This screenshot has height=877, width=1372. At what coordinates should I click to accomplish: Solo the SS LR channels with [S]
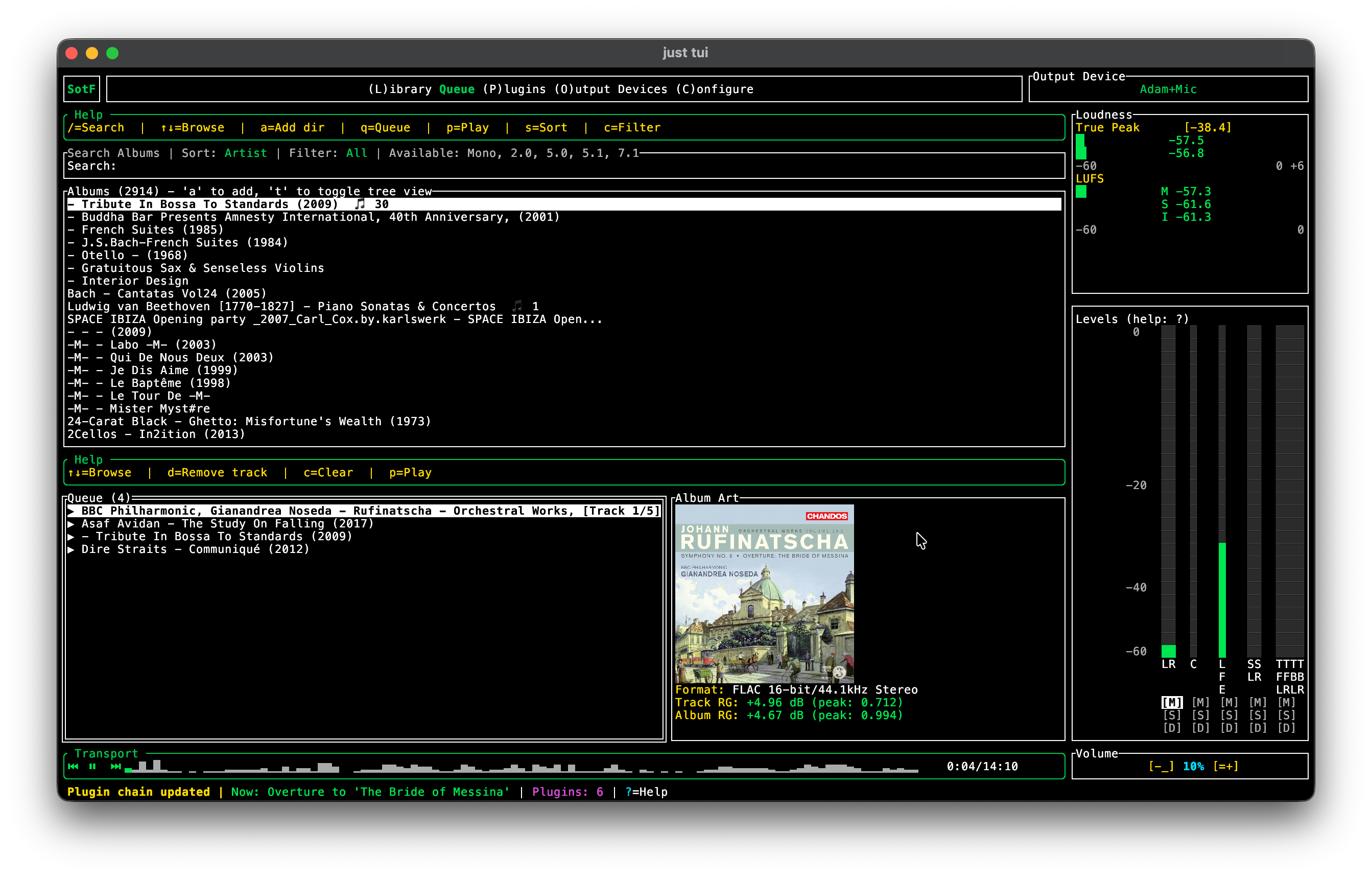1258,715
